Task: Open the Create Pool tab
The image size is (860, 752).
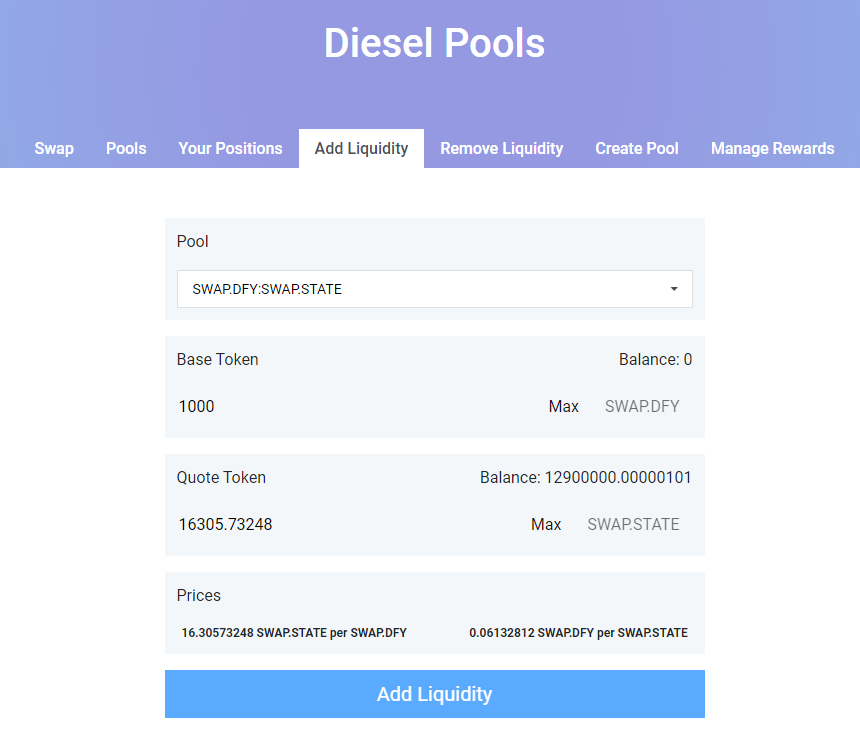Action: pos(637,148)
